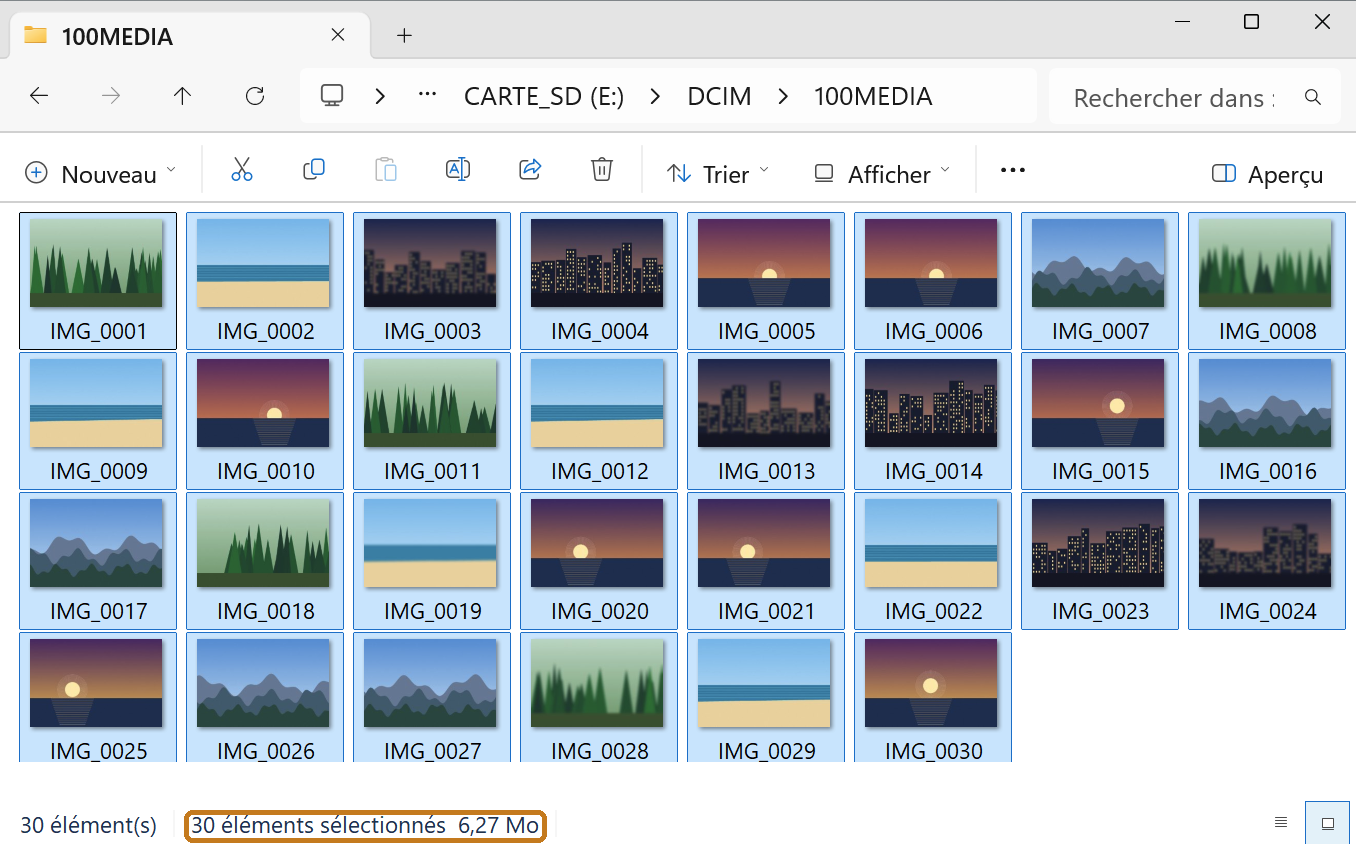
Task: Expand chevron after CARTE_SD (E:)
Action: (656, 96)
